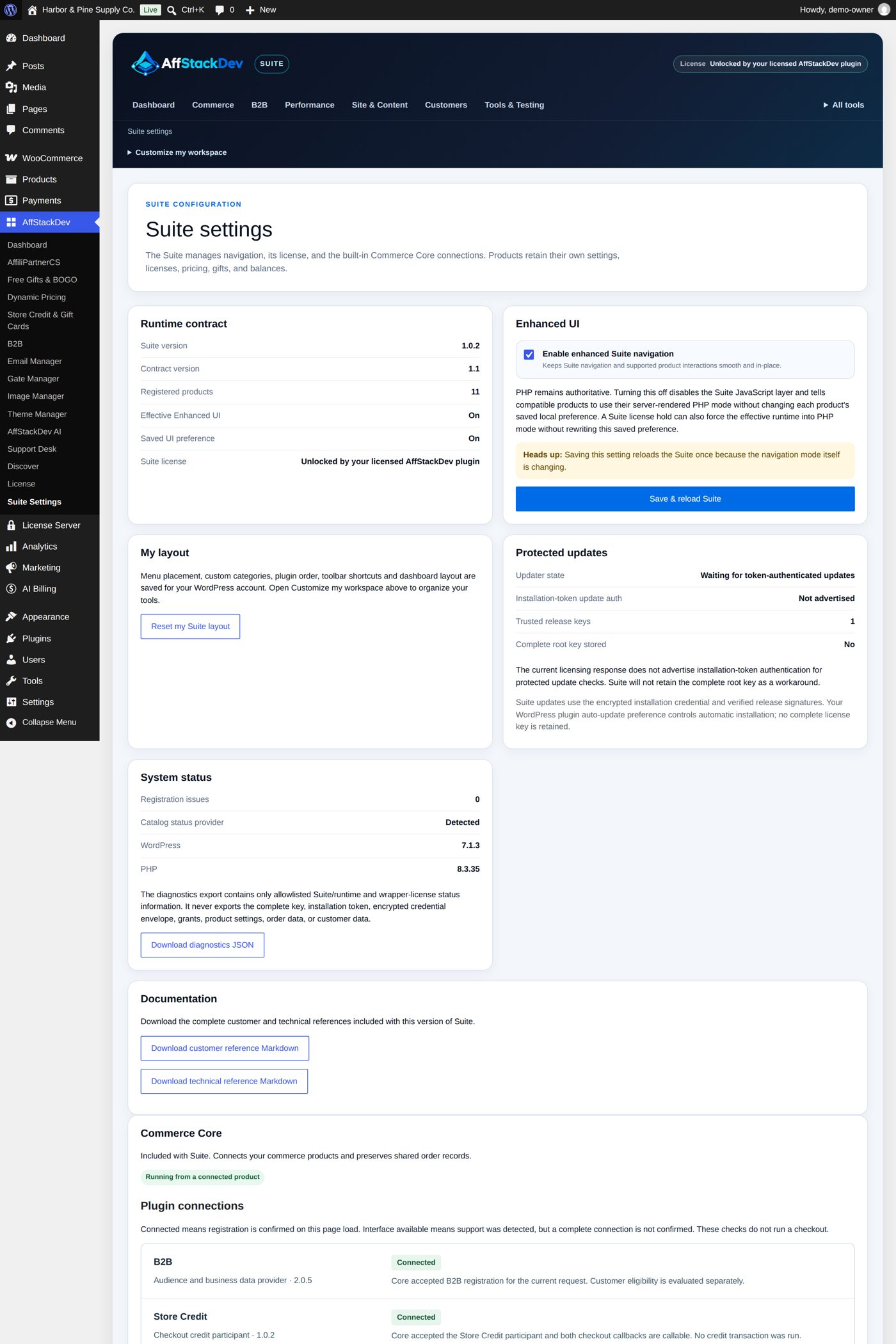Click the WooCommerce logo icon
The height and width of the screenshot is (1344, 896).
coord(11,158)
